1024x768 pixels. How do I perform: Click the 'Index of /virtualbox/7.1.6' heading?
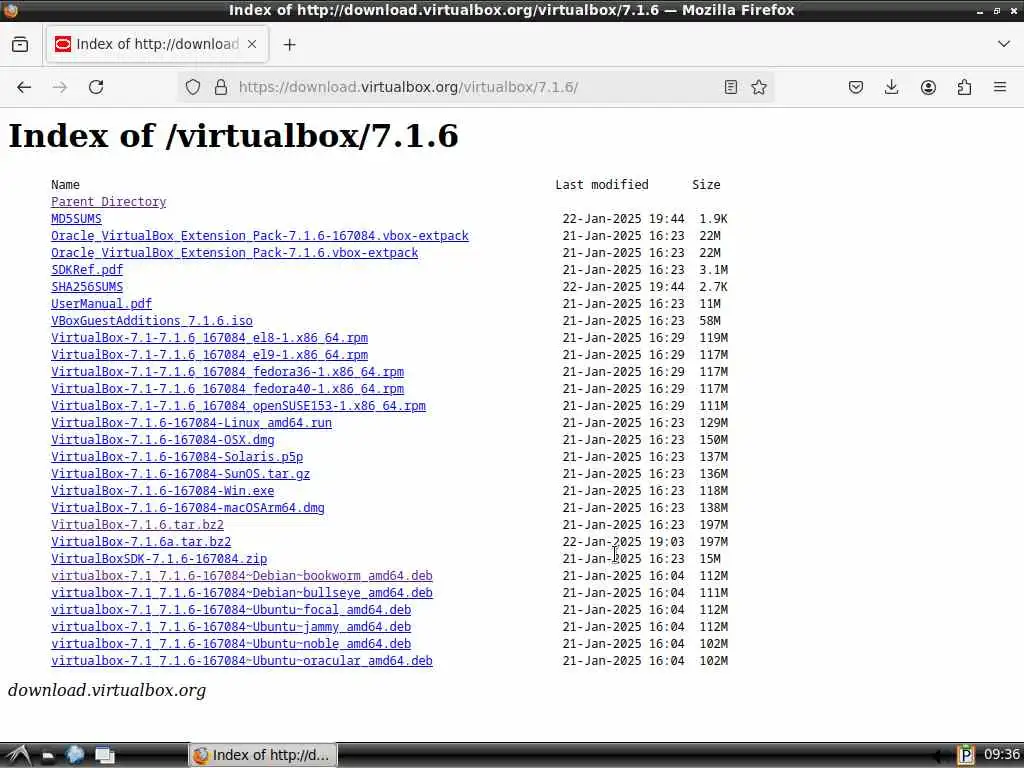point(233,136)
